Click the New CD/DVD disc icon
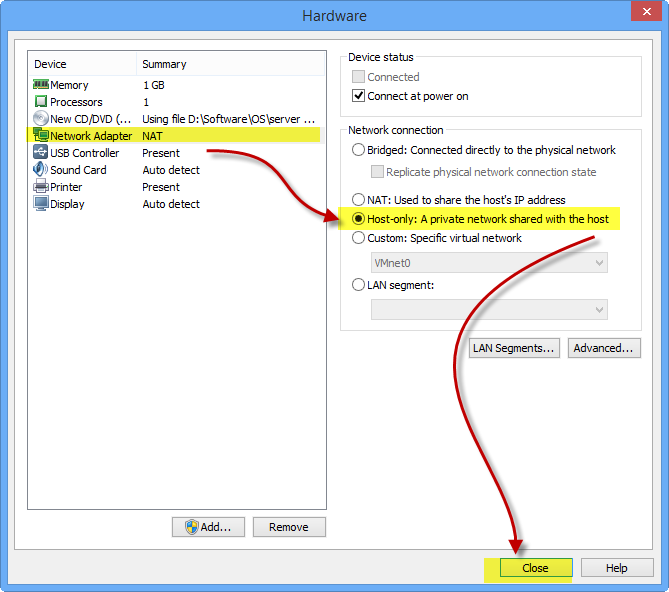Screen dimensions: 669x592 coord(41,119)
